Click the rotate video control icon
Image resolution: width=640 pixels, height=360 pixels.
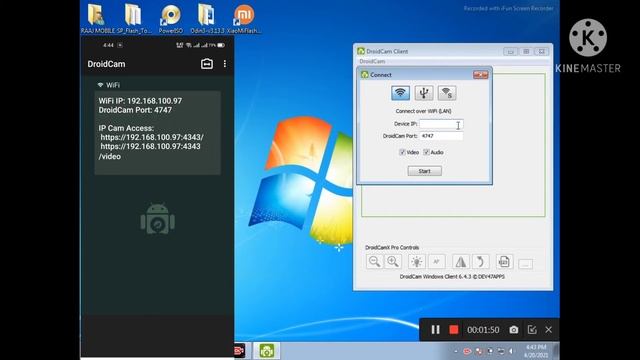481,262
